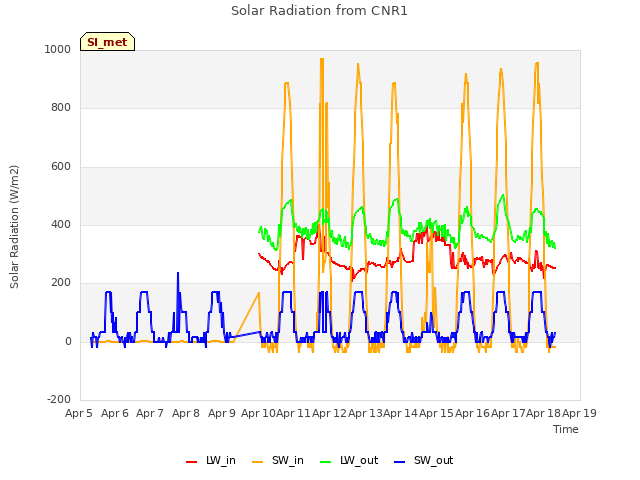
Task: Click the Apr 6 x-axis tick label
Action: [x=115, y=413]
